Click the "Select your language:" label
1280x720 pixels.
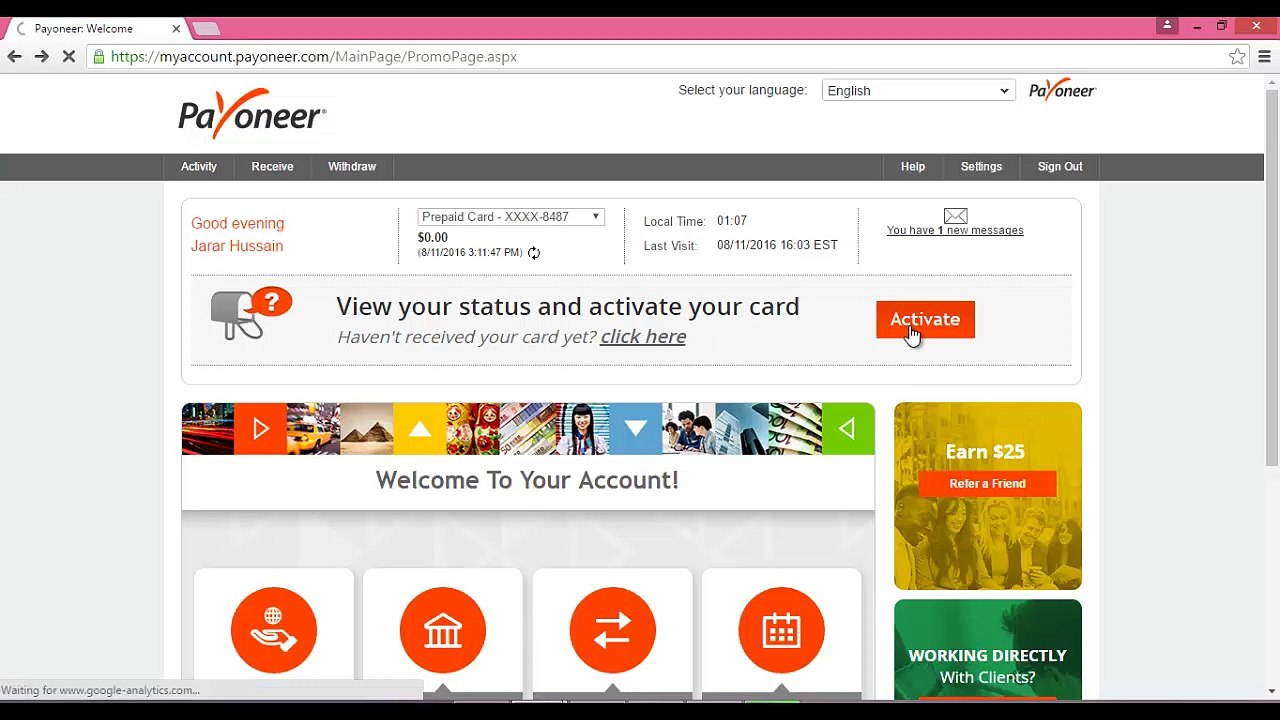tap(743, 90)
